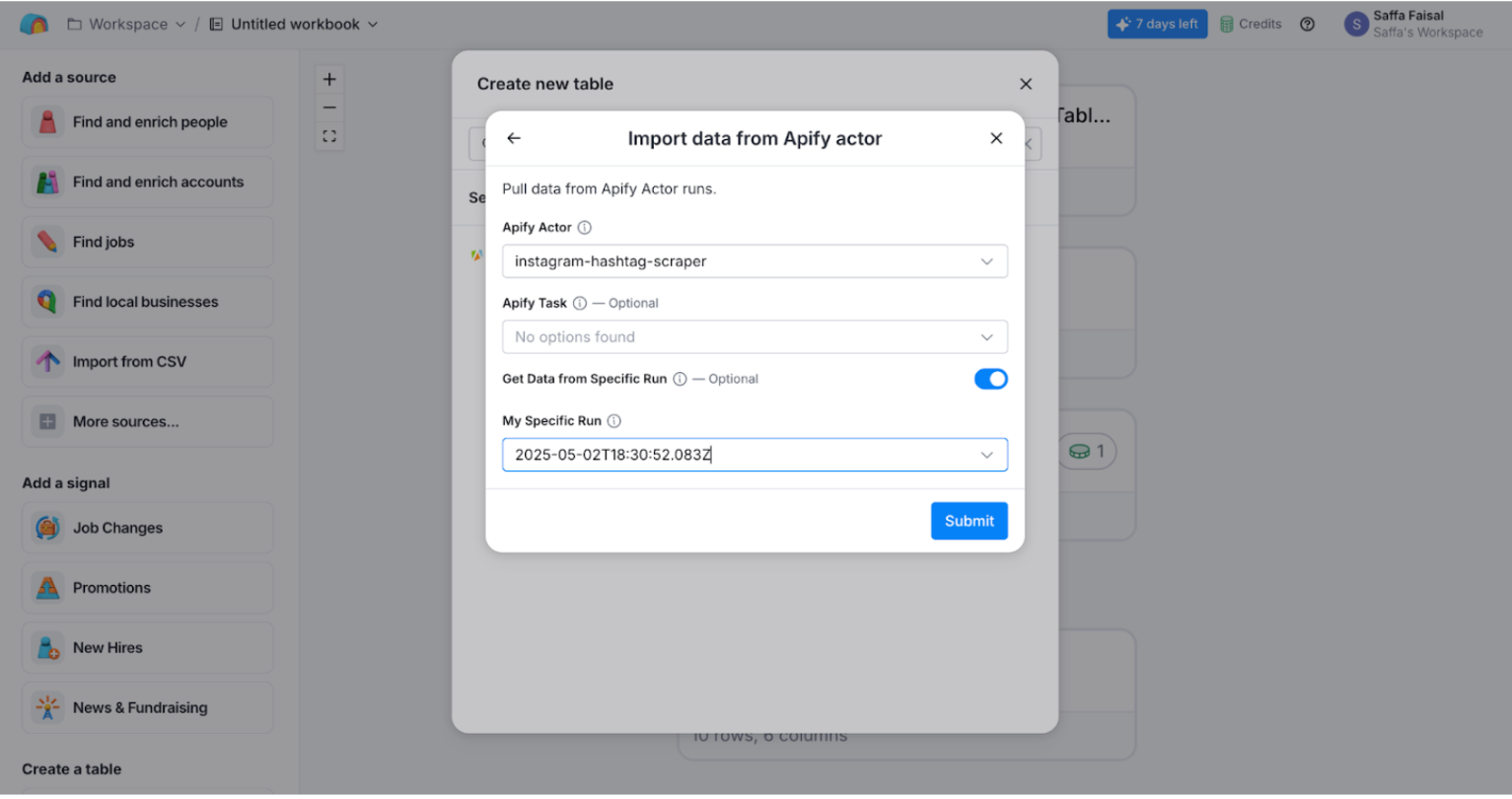Click the app logo in top-left corner

point(34,25)
